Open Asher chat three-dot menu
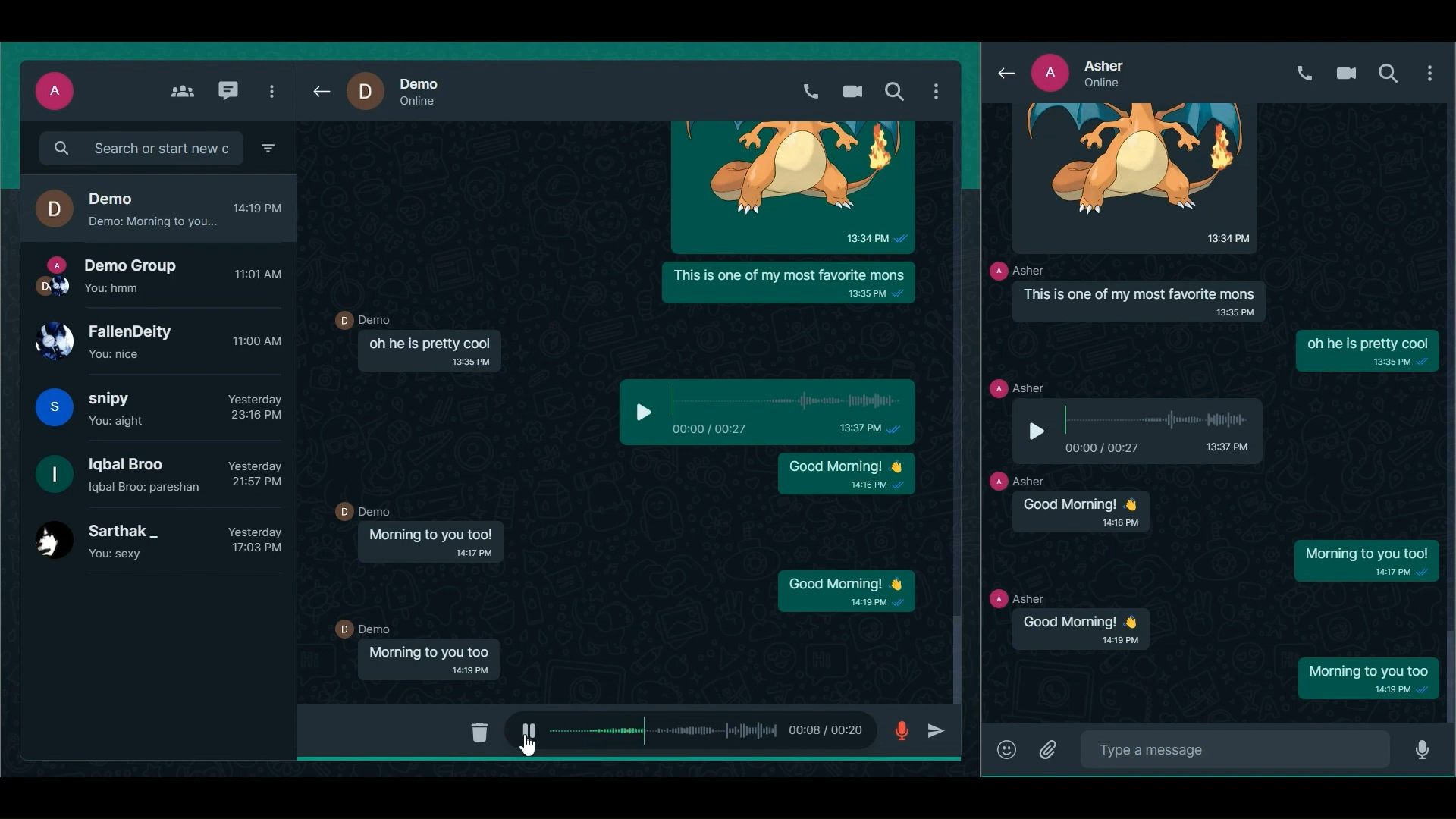 (x=1430, y=74)
